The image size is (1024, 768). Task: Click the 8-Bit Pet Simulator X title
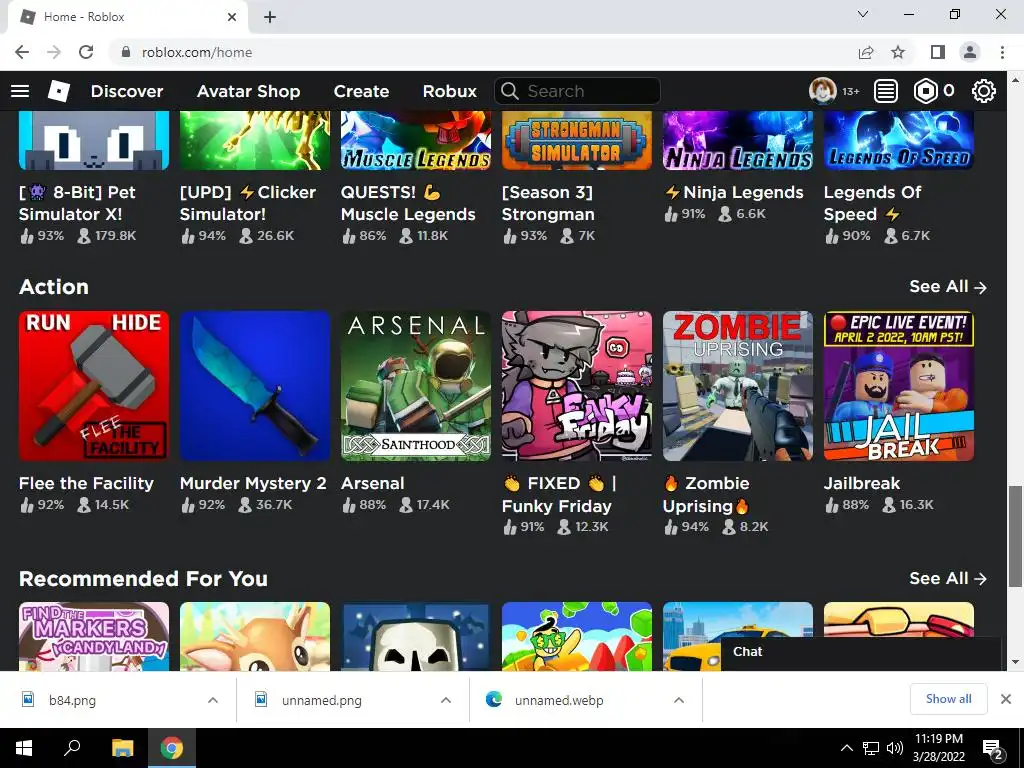click(77, 203)
